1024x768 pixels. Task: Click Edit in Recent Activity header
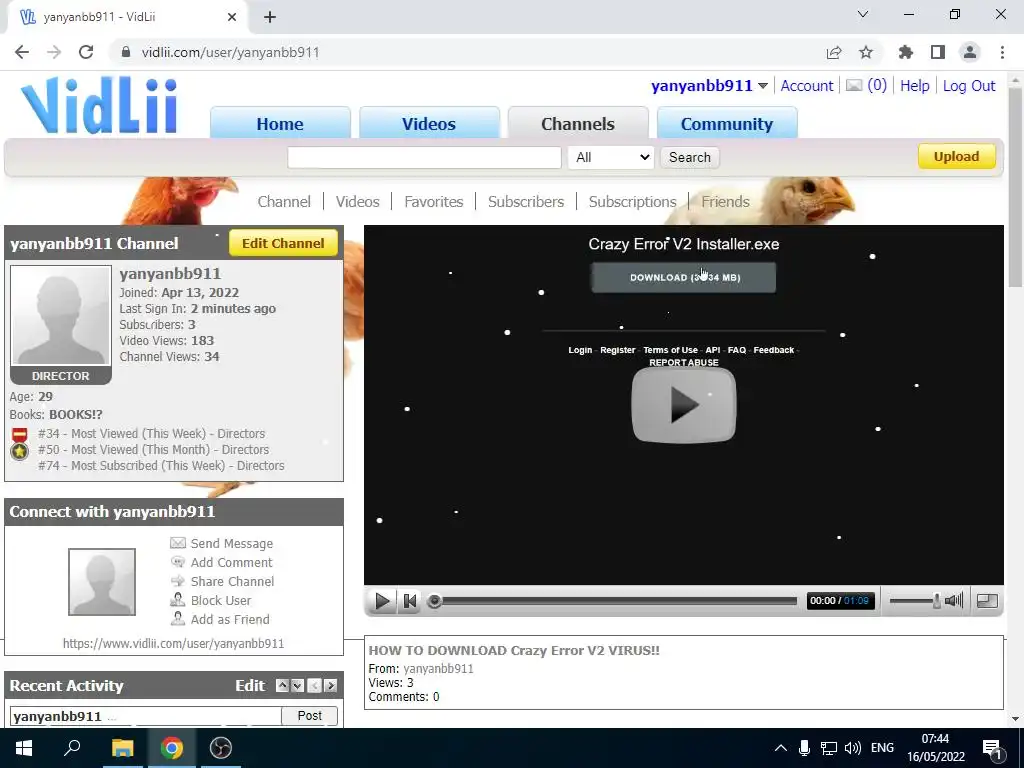tap(250, 686)
